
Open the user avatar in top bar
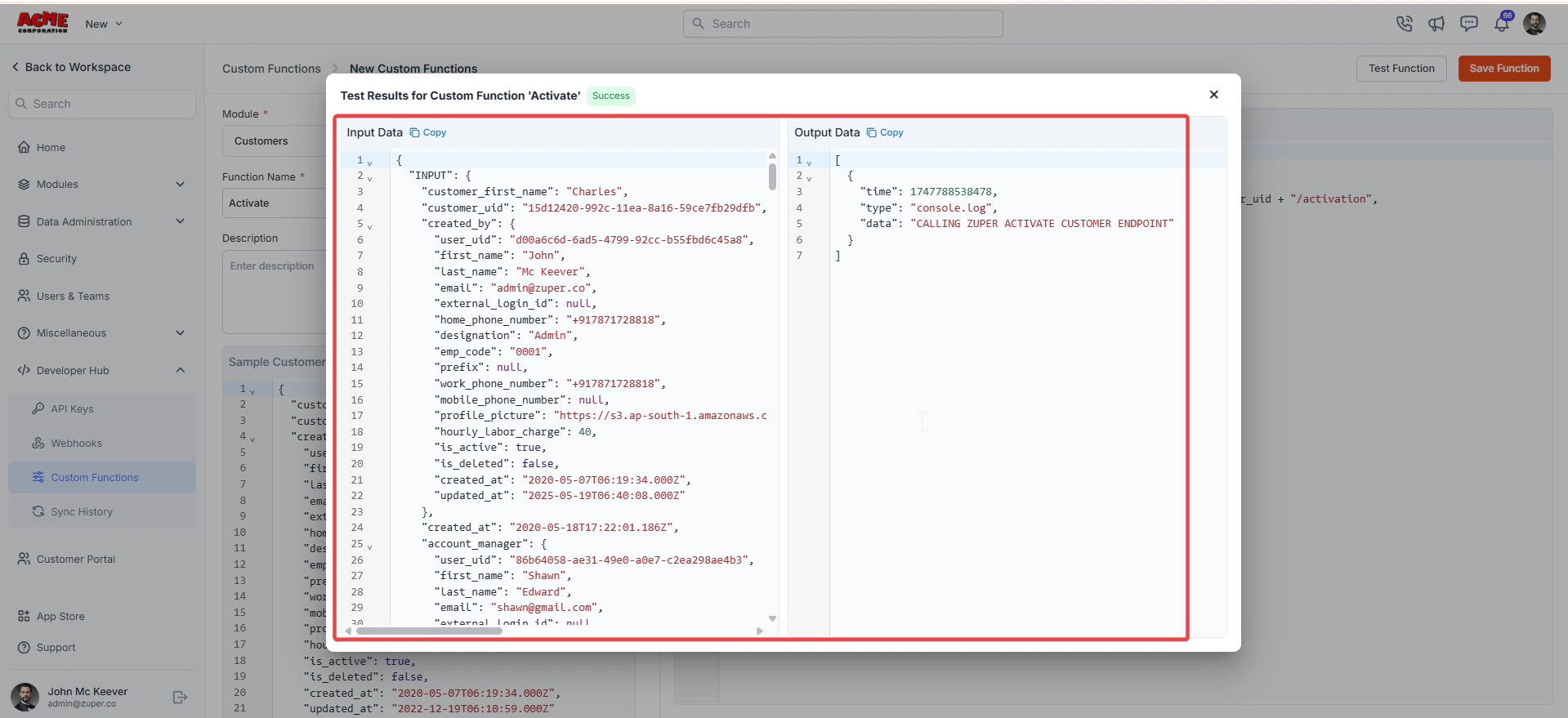(1534, 24)
